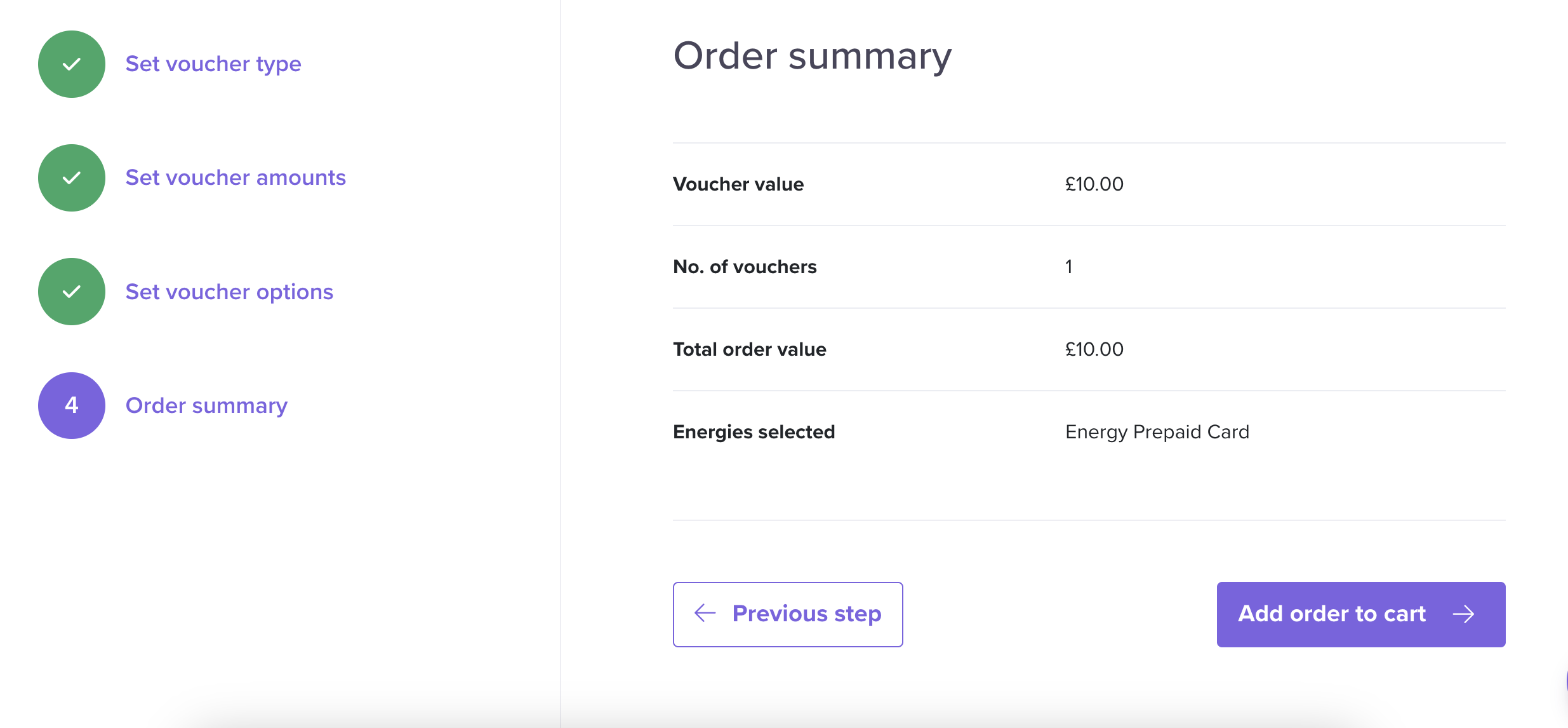Click the number of vouchers value 1
This screenshot has height=728, width=1568.
1069,267
